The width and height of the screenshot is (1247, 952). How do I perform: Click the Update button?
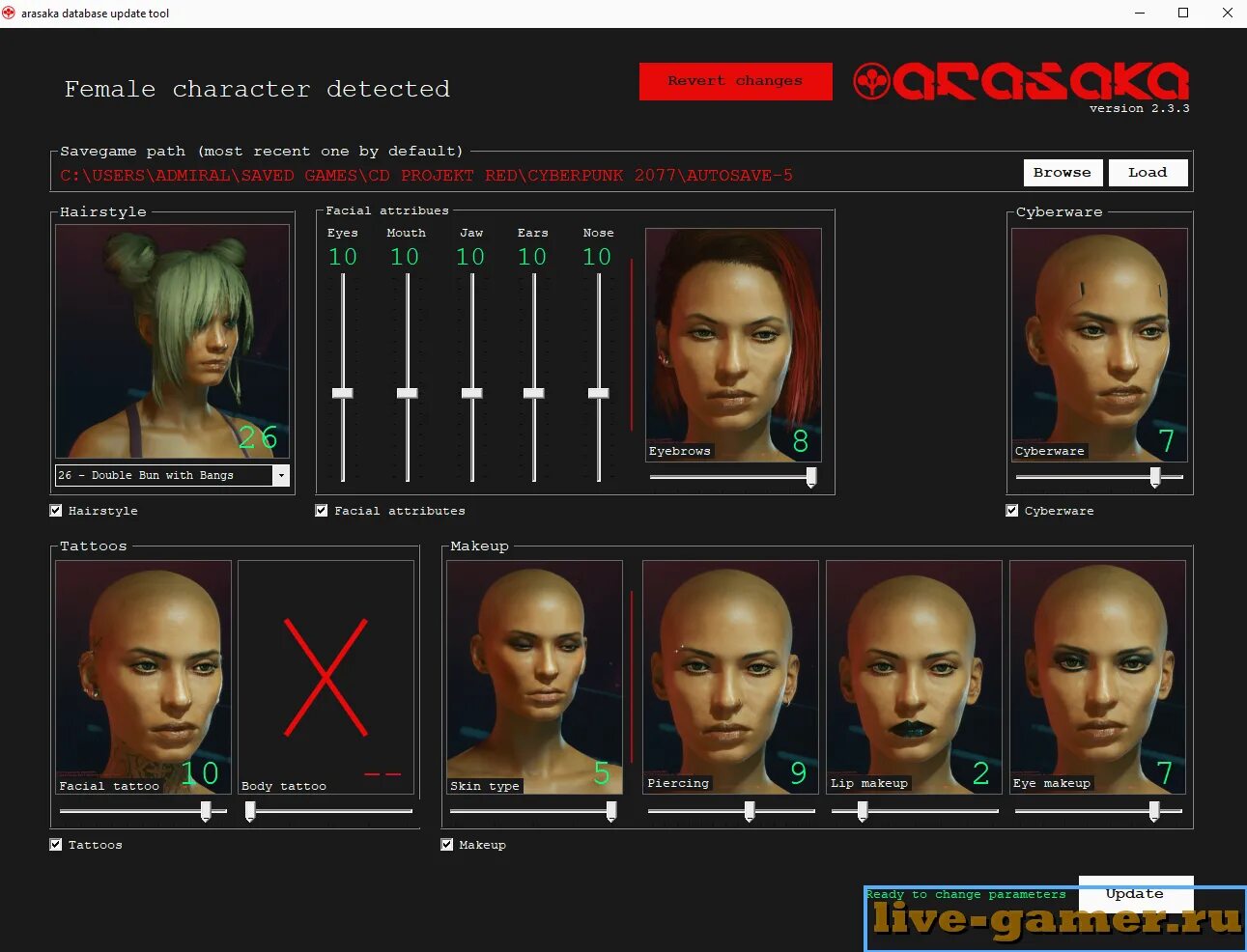1135,893
